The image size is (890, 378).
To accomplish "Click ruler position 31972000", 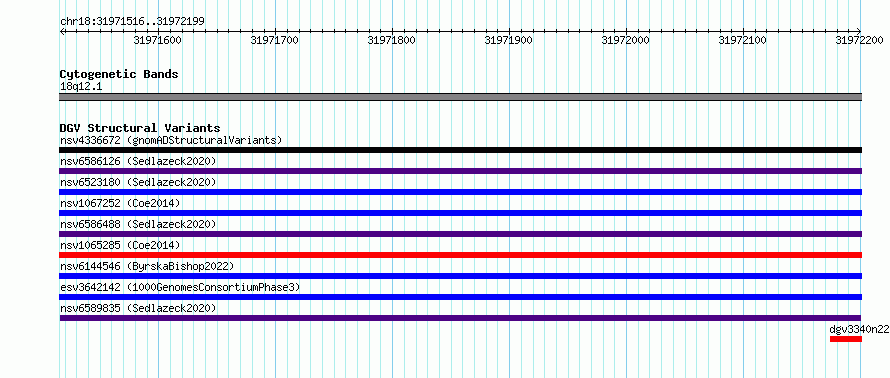I will click(625, 40).
